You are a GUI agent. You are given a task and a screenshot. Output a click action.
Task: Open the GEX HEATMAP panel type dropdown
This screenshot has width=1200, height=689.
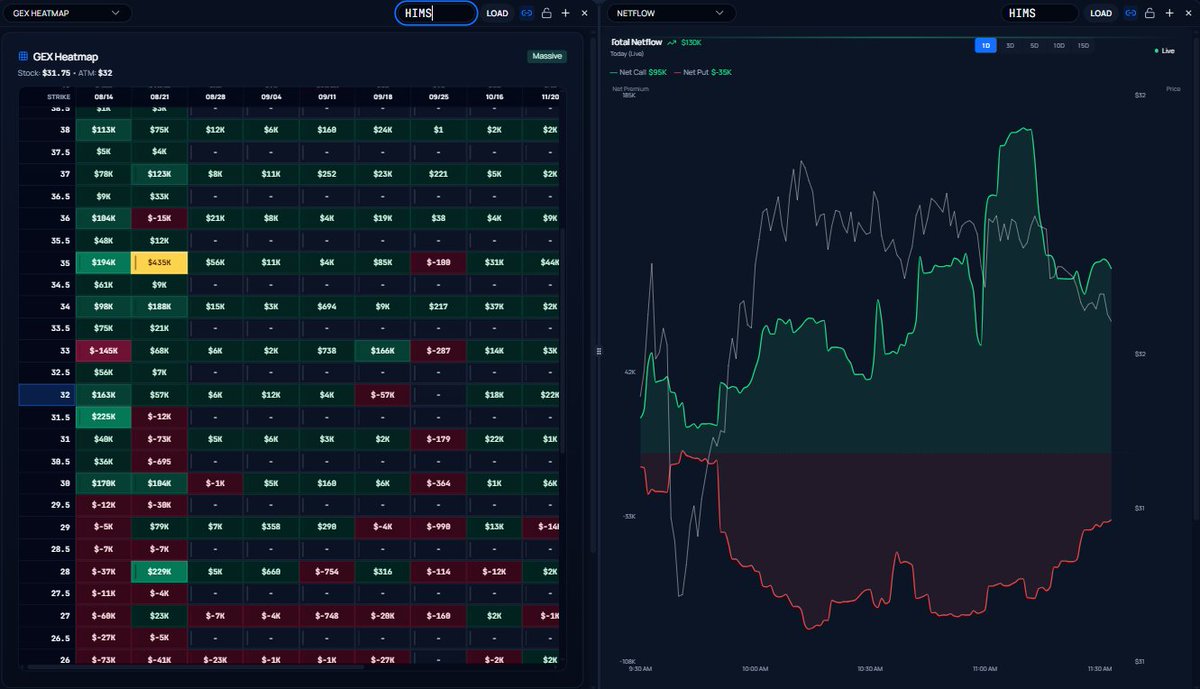coord(66,13)
